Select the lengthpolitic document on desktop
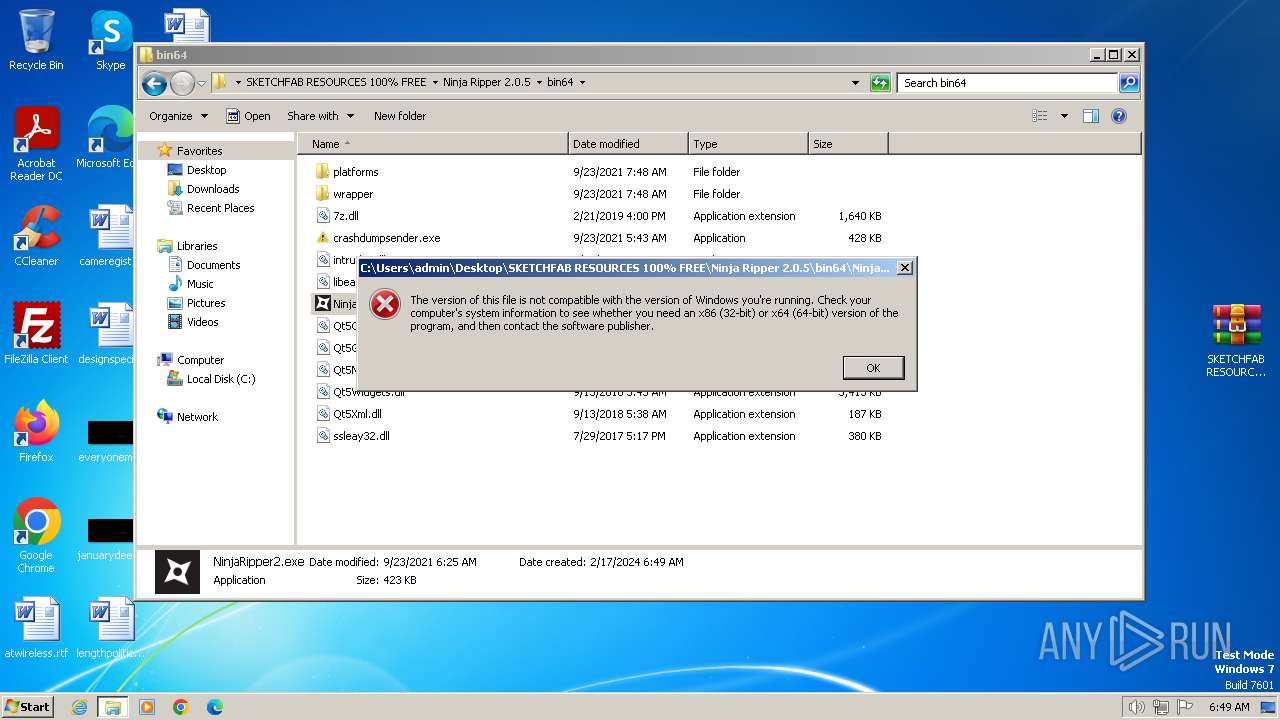Screen dimensions: 1280x720 111,628
